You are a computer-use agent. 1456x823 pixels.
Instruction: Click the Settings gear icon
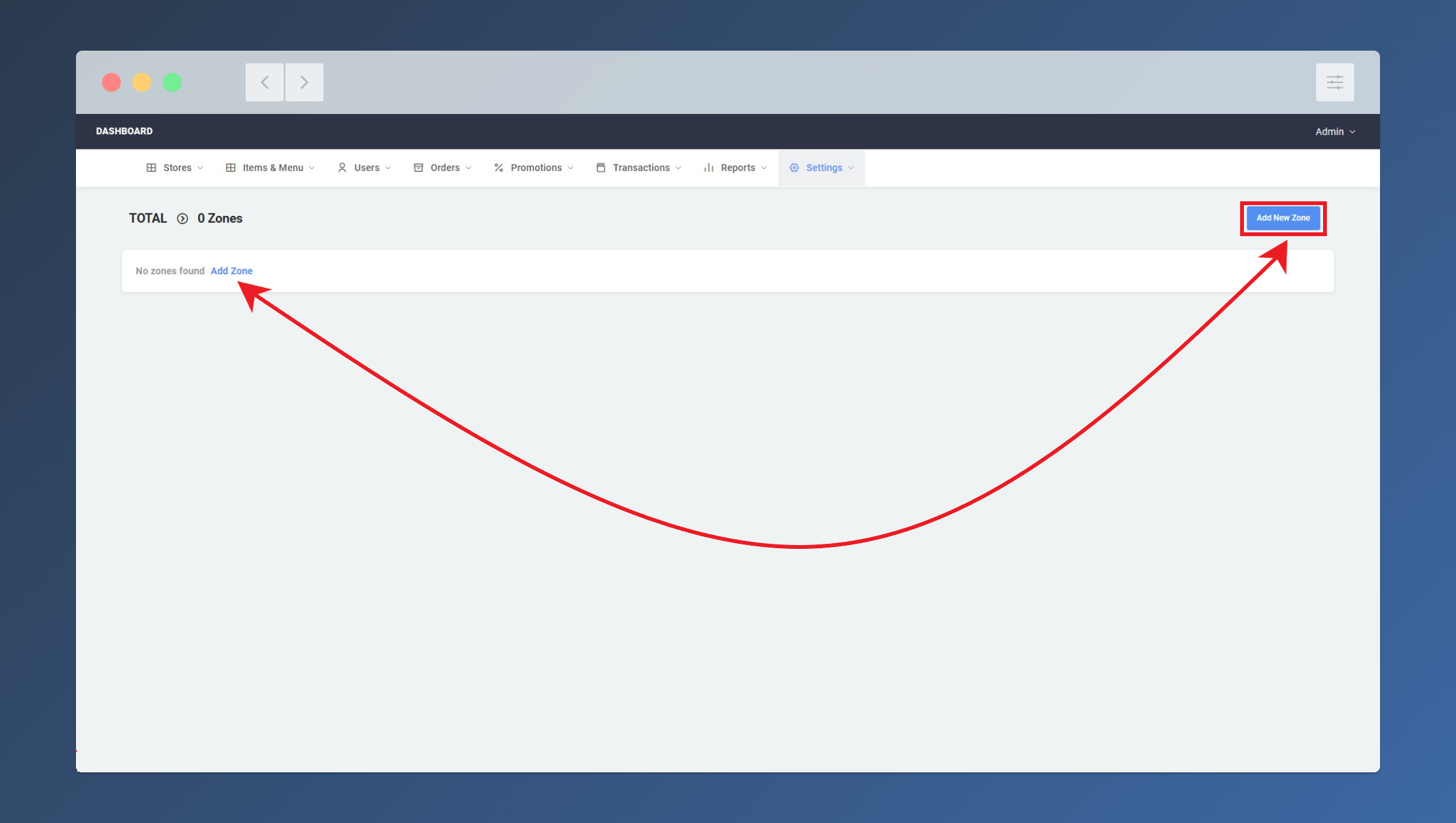click(x=794, y=168)
